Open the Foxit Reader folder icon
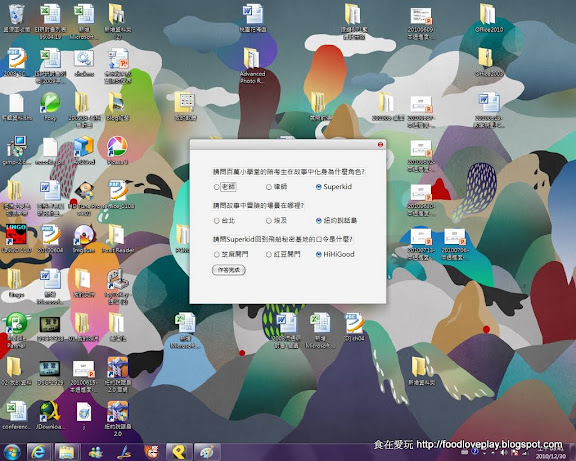 (118, 239)
